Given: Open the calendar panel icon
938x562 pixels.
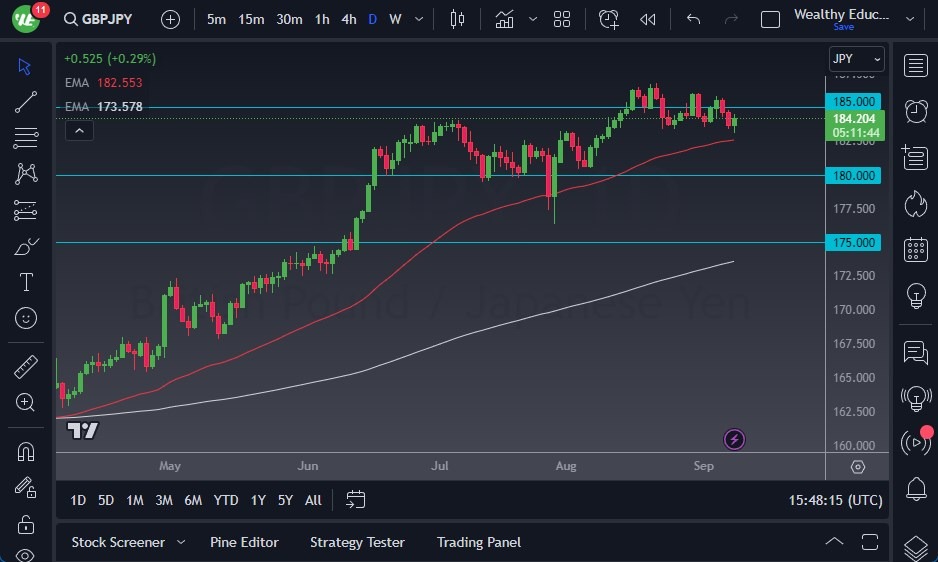Looking at the screenshot, I should point(915,249).
